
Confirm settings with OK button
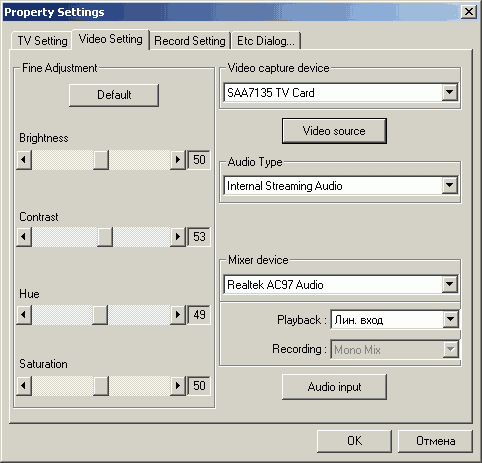coord(354,441)
